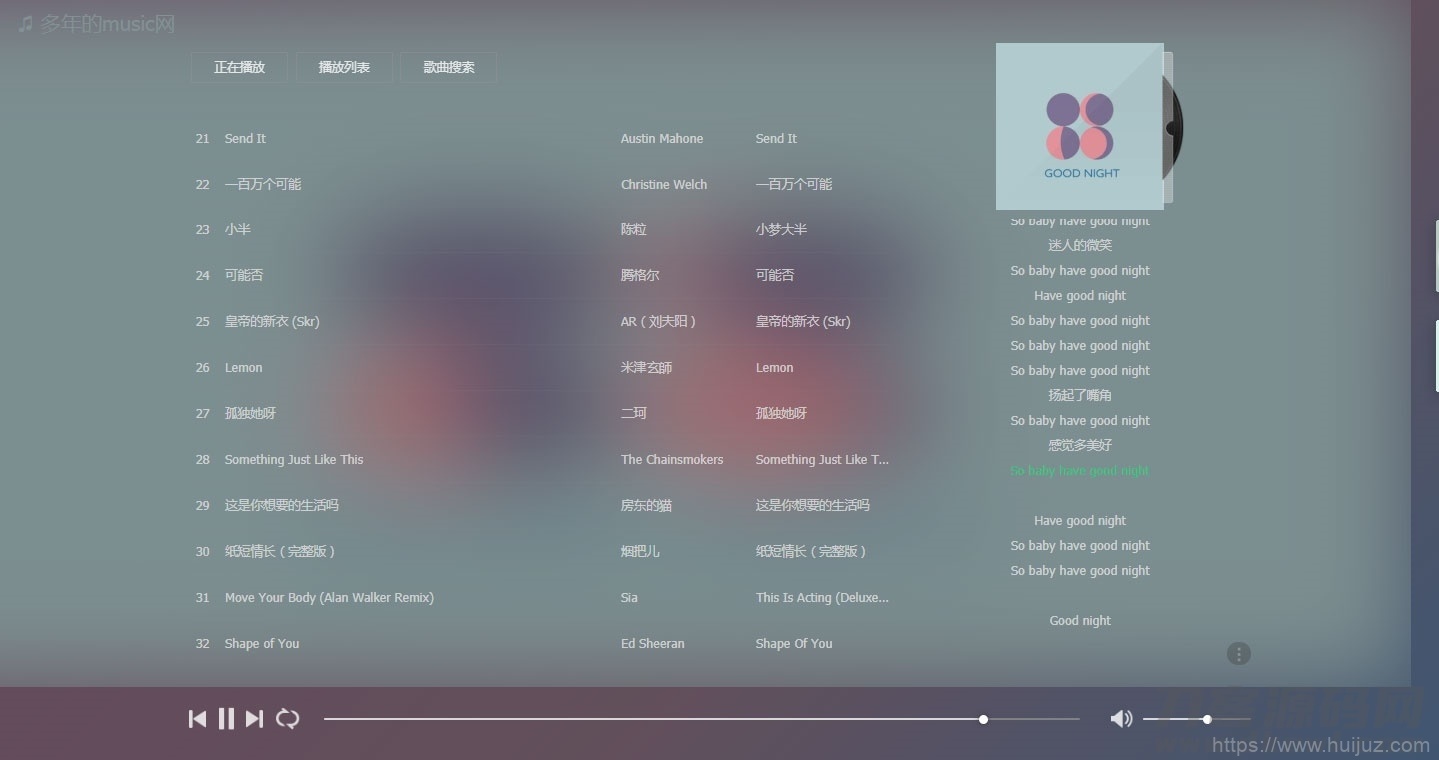Play song 30 纸短情长（完整版）

pos(280,551)
